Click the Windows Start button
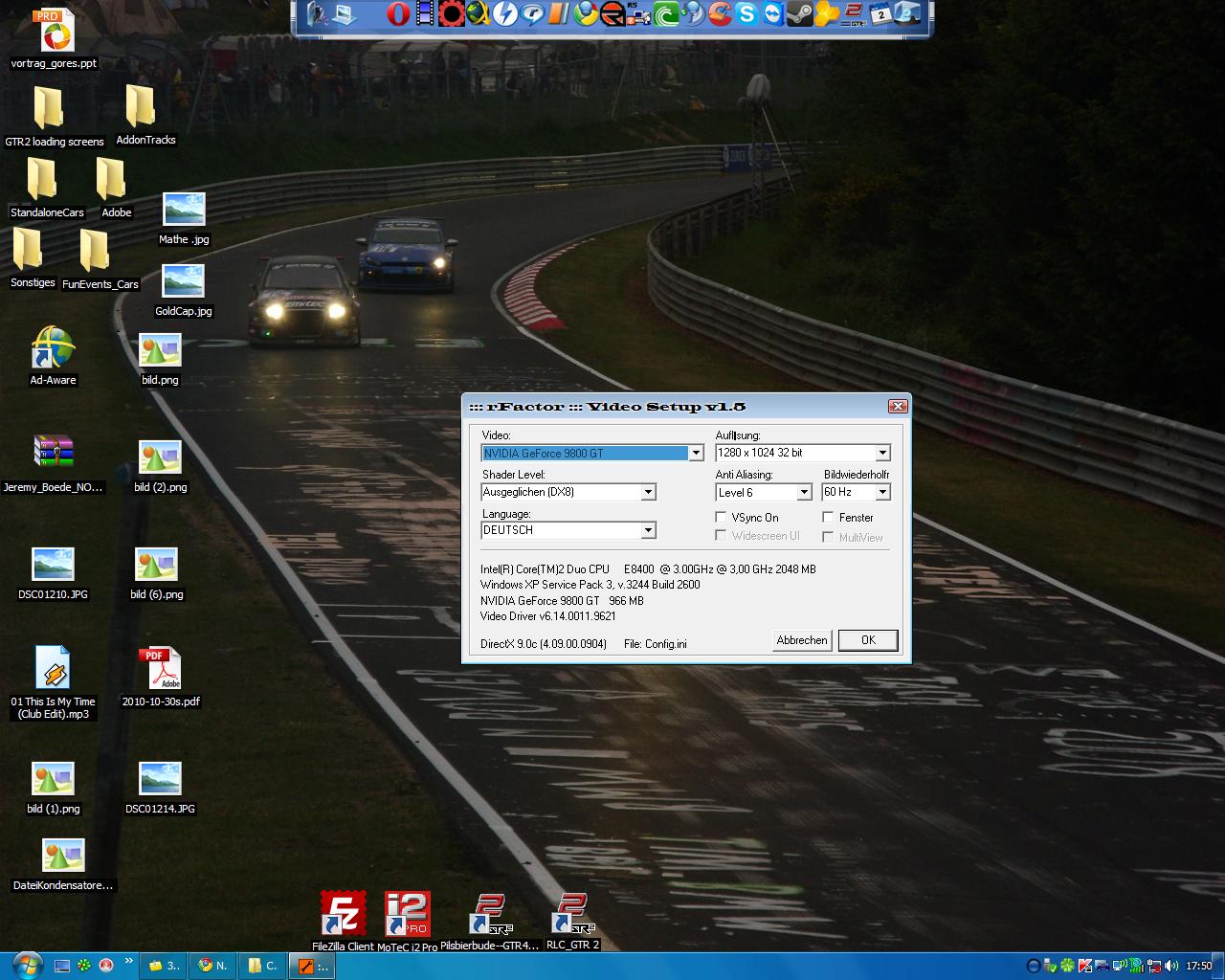The height and width of the screenshot is (980, 1225). point(26,965)
